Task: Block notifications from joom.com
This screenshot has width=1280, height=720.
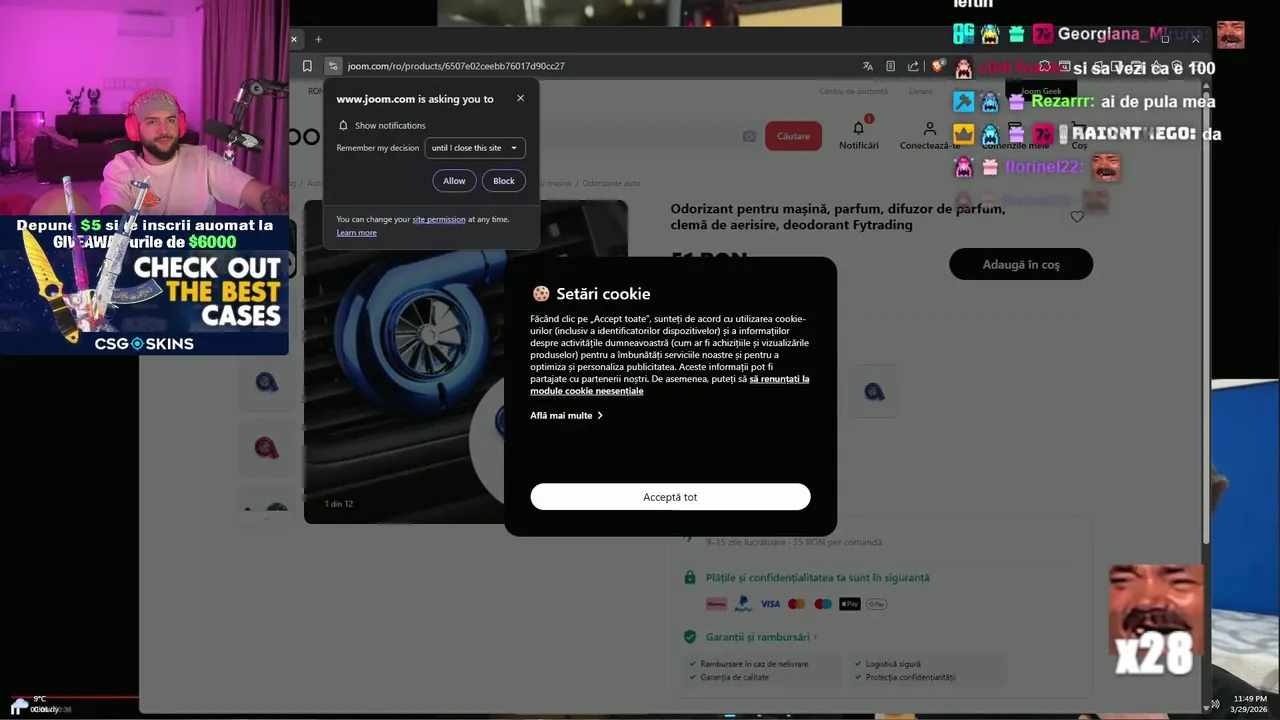Action: tap(504, 181)
